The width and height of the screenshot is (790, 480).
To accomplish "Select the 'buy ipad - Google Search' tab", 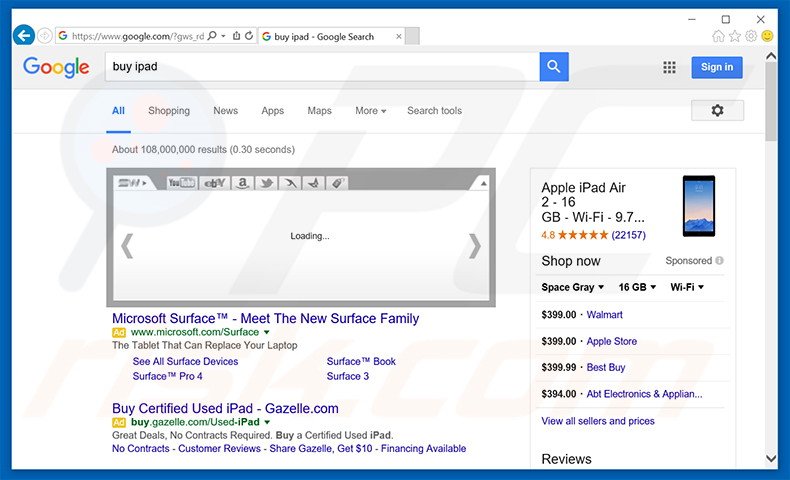I will 331,36.
